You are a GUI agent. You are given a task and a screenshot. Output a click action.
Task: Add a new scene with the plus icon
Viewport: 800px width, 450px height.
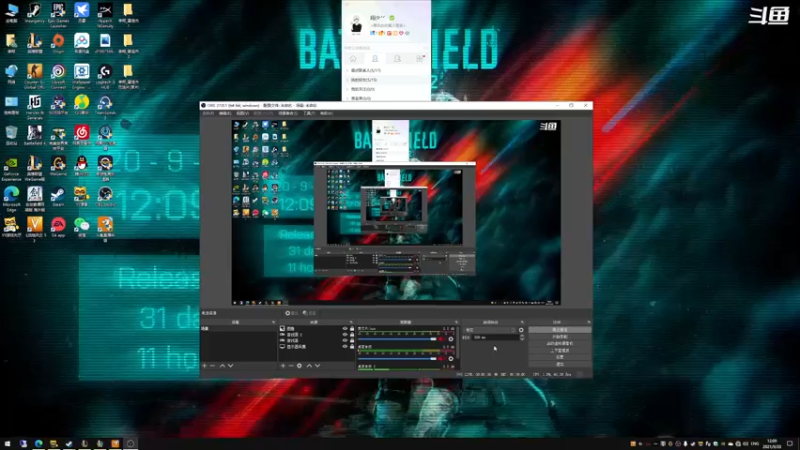tap(205, 366)
